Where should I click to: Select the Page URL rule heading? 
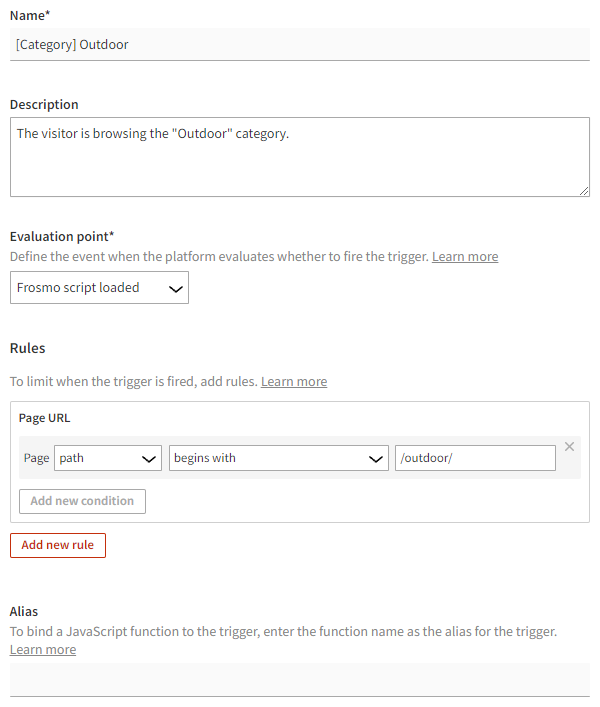[45, 418]
